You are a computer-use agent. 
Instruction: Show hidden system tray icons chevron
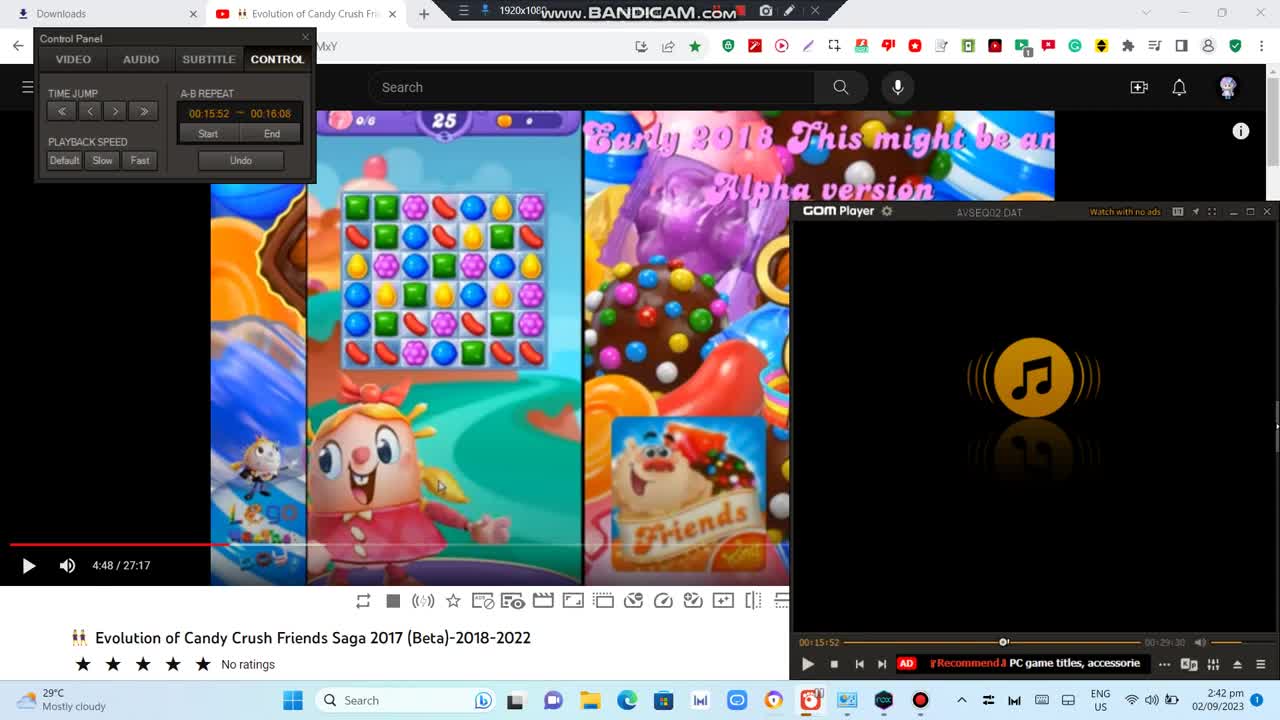point(961,700)
